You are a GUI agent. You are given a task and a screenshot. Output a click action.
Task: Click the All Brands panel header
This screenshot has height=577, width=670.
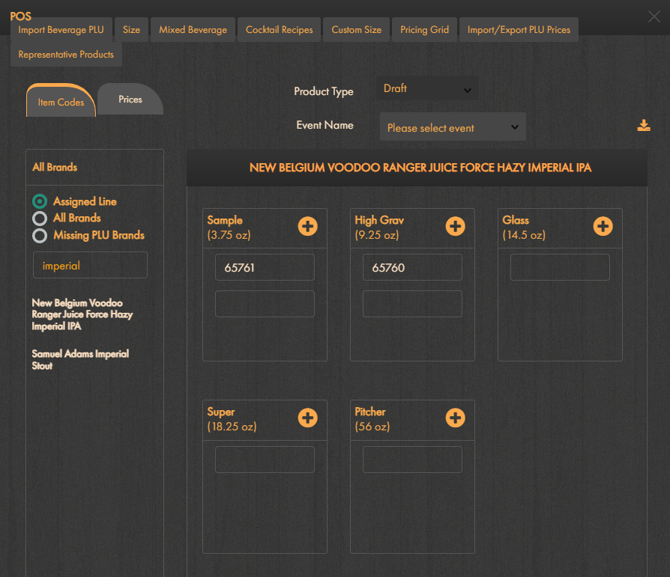tap(94, 167)
